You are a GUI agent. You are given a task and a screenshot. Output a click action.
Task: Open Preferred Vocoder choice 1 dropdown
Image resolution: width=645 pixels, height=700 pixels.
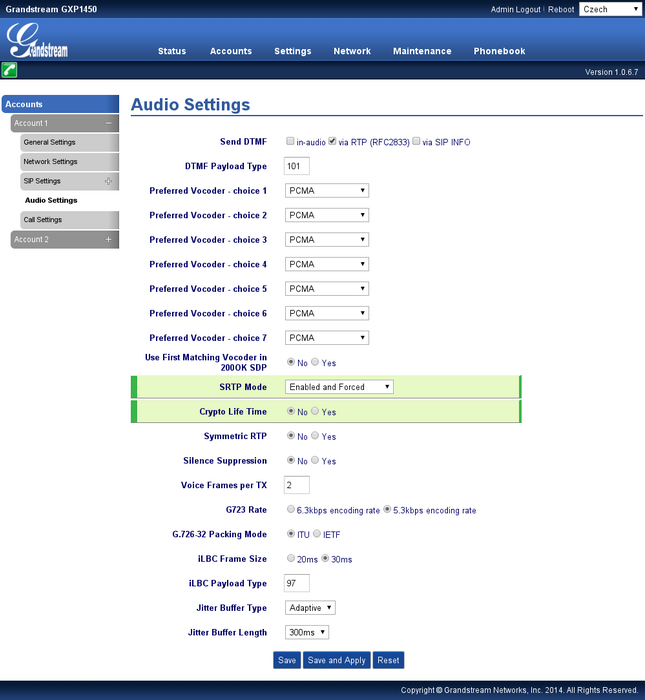[327, 191]
